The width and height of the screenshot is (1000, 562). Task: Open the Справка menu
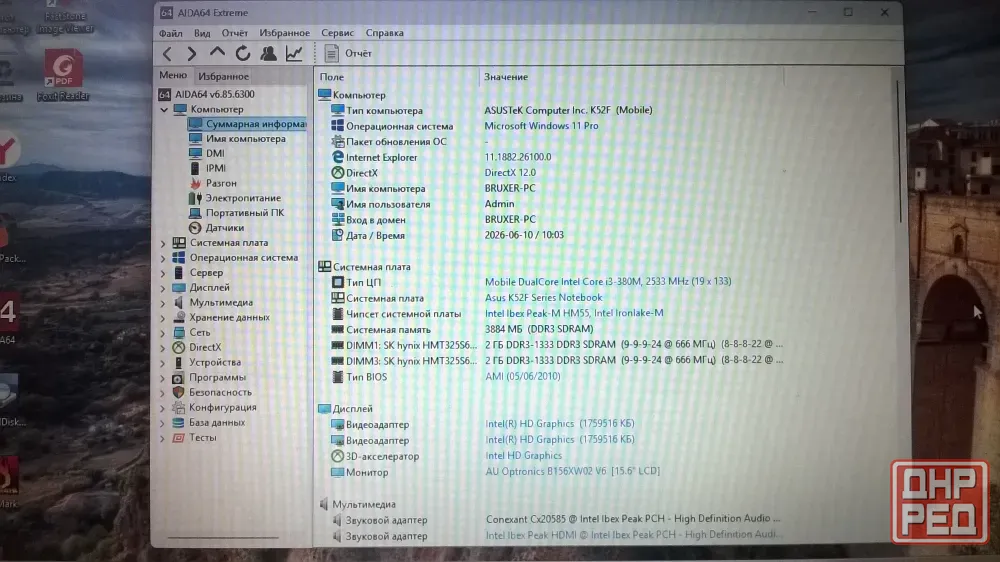click(x=385, y=33)
